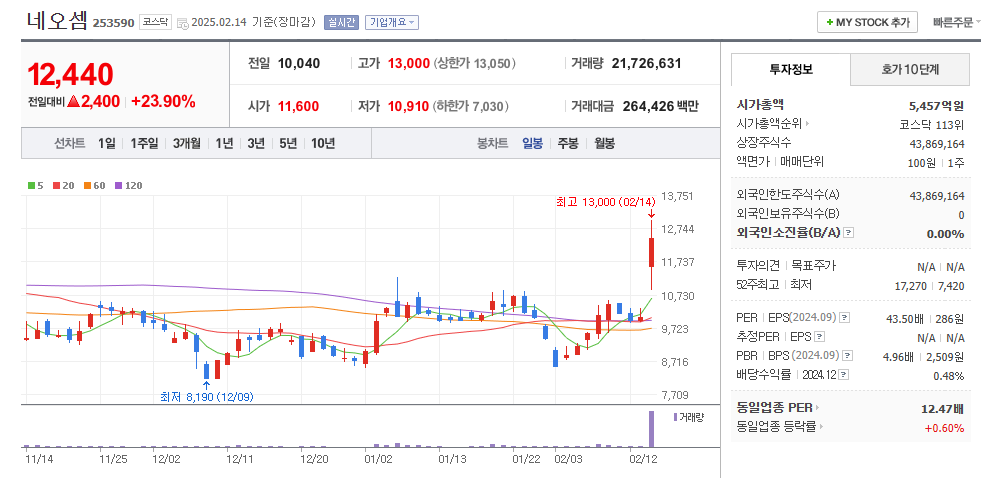The width and height of the screenshot is (987, 478).
Task: Select the 주봉 candle chart
Action: (x=568, y=144)
